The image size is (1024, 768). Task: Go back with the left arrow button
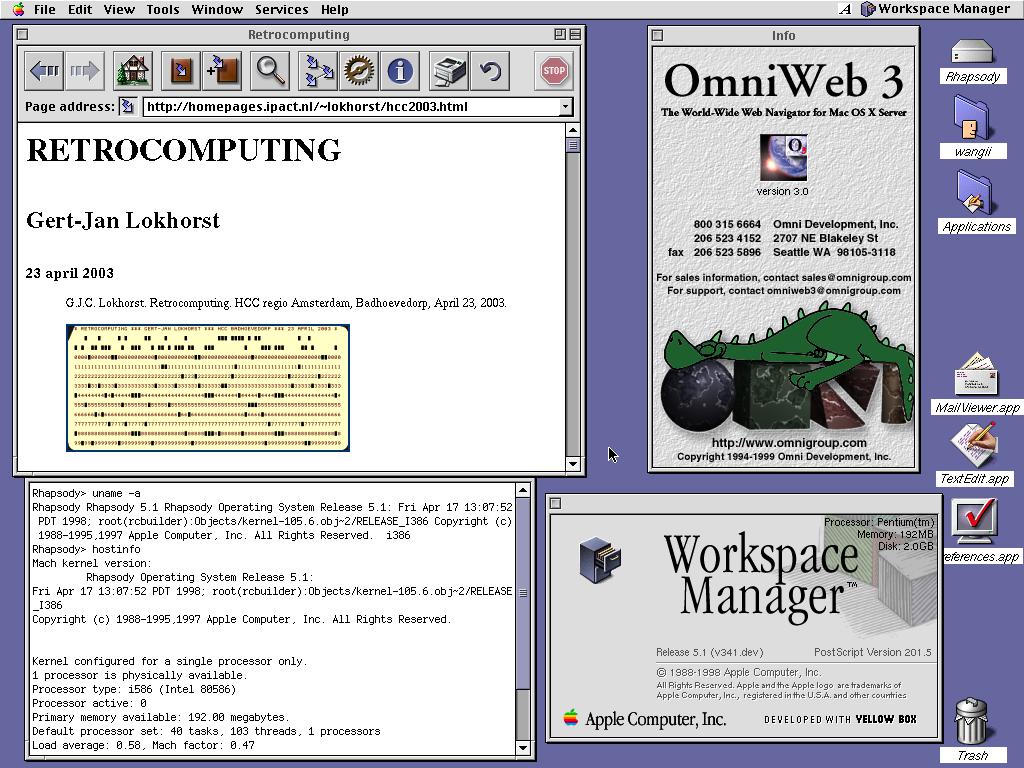tap(44, 71)
